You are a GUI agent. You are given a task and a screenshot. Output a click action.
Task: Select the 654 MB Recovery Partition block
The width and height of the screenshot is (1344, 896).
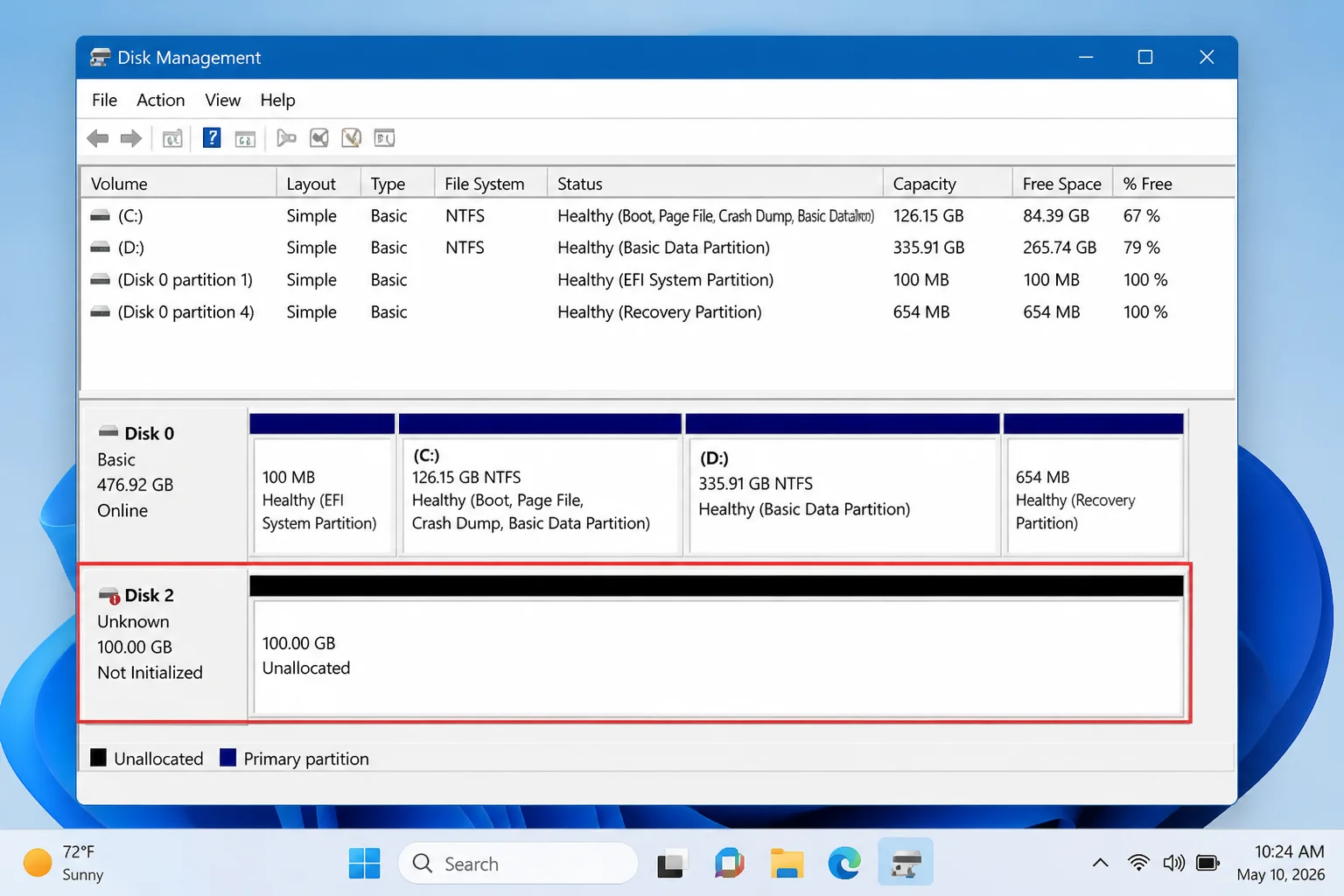[1094, 485]
